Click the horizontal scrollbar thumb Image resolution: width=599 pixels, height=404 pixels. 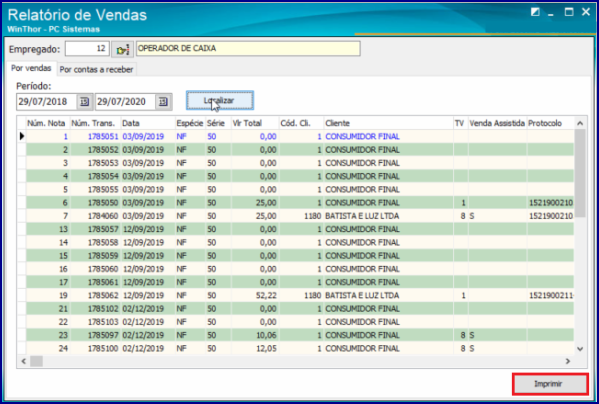pos(37,361)
